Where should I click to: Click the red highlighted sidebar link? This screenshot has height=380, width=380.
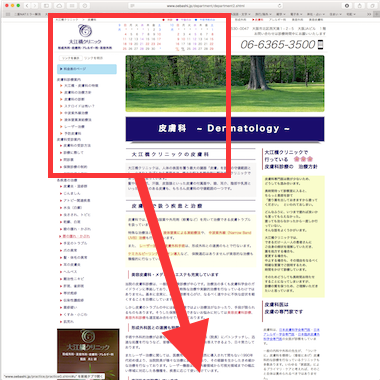tap(76, 236)
